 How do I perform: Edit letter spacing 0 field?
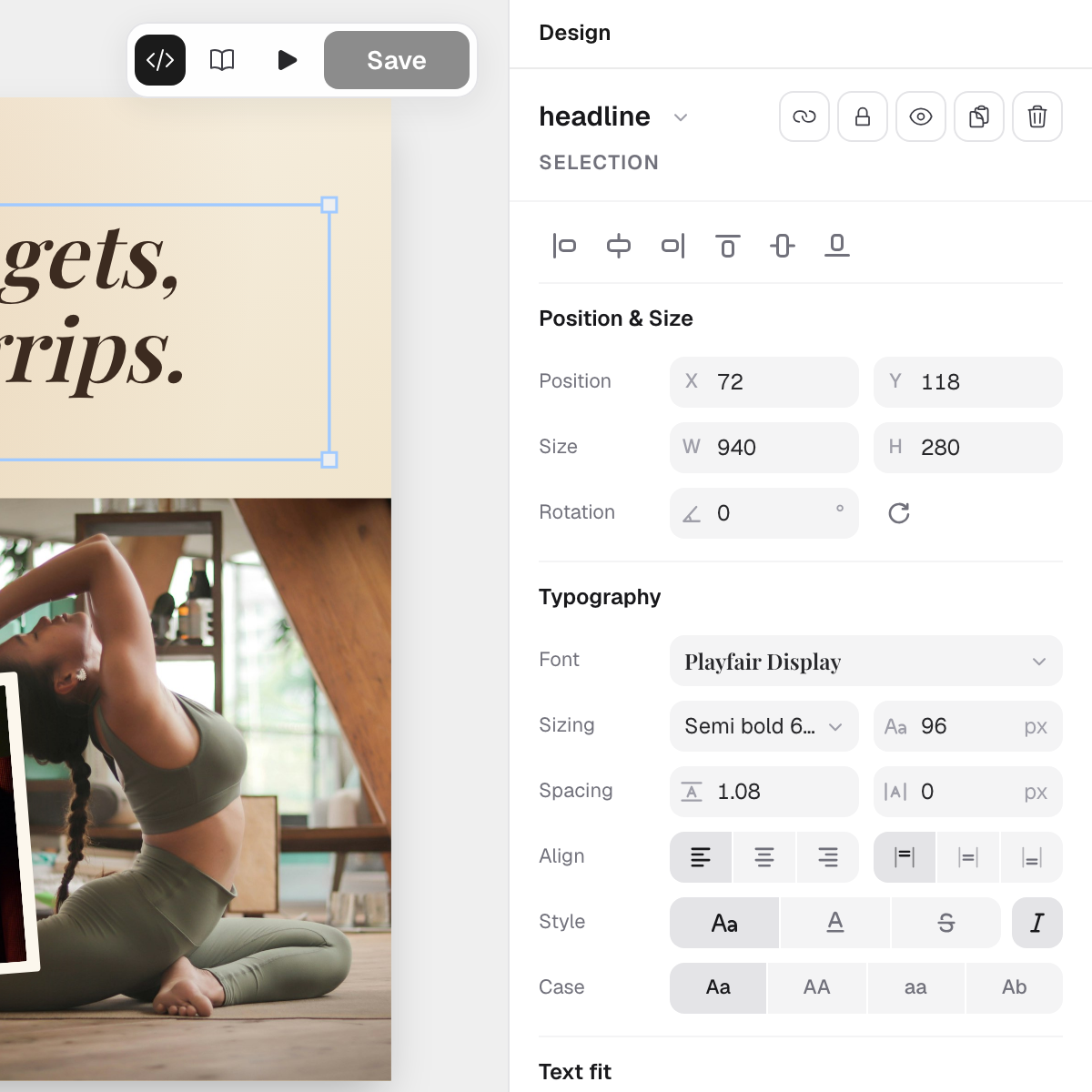(968, 792)
